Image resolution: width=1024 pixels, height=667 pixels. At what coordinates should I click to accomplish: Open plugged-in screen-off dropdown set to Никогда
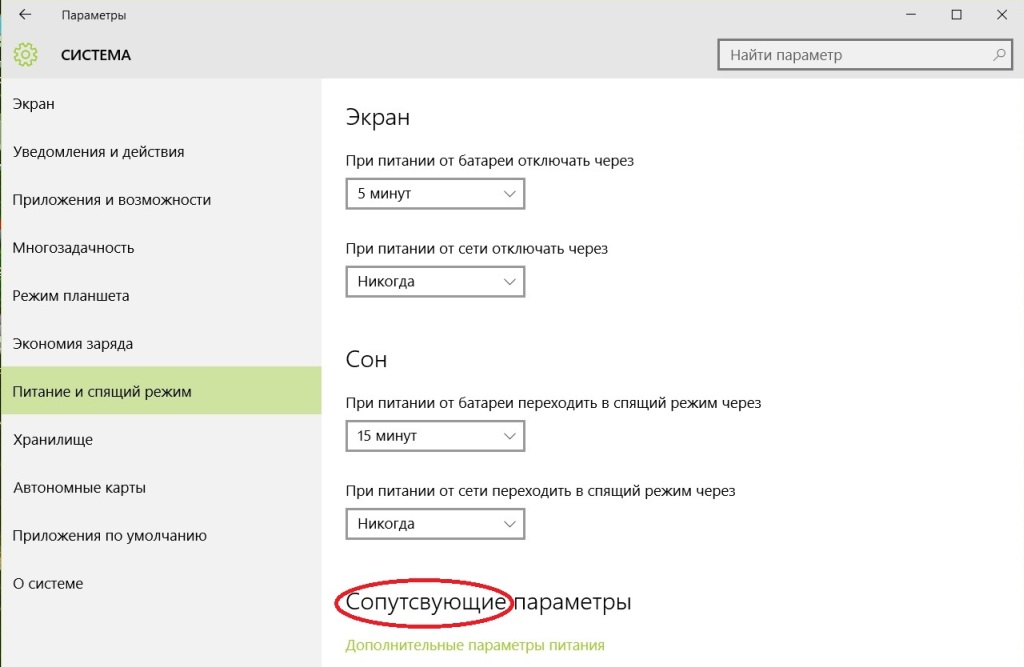coord(435,282)
